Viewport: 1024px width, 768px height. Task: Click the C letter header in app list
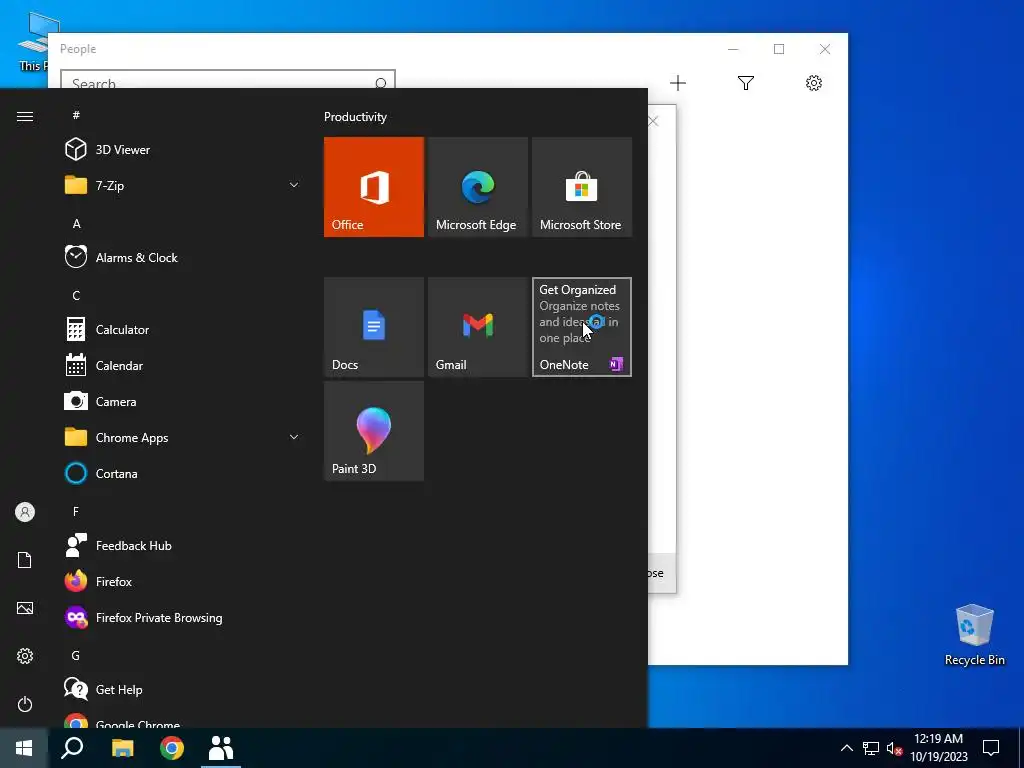tap(76, 295)
